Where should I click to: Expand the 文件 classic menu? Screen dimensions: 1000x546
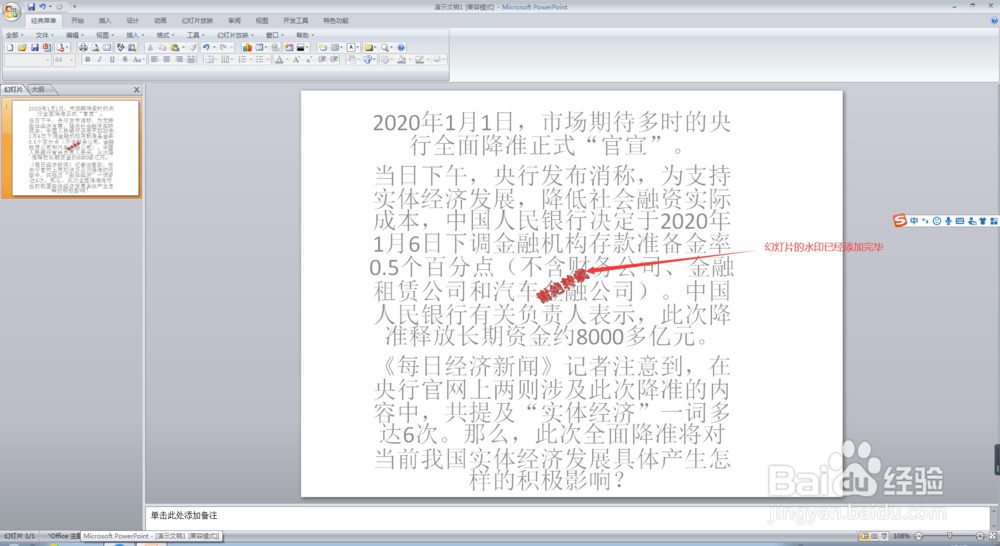[44, 35]
